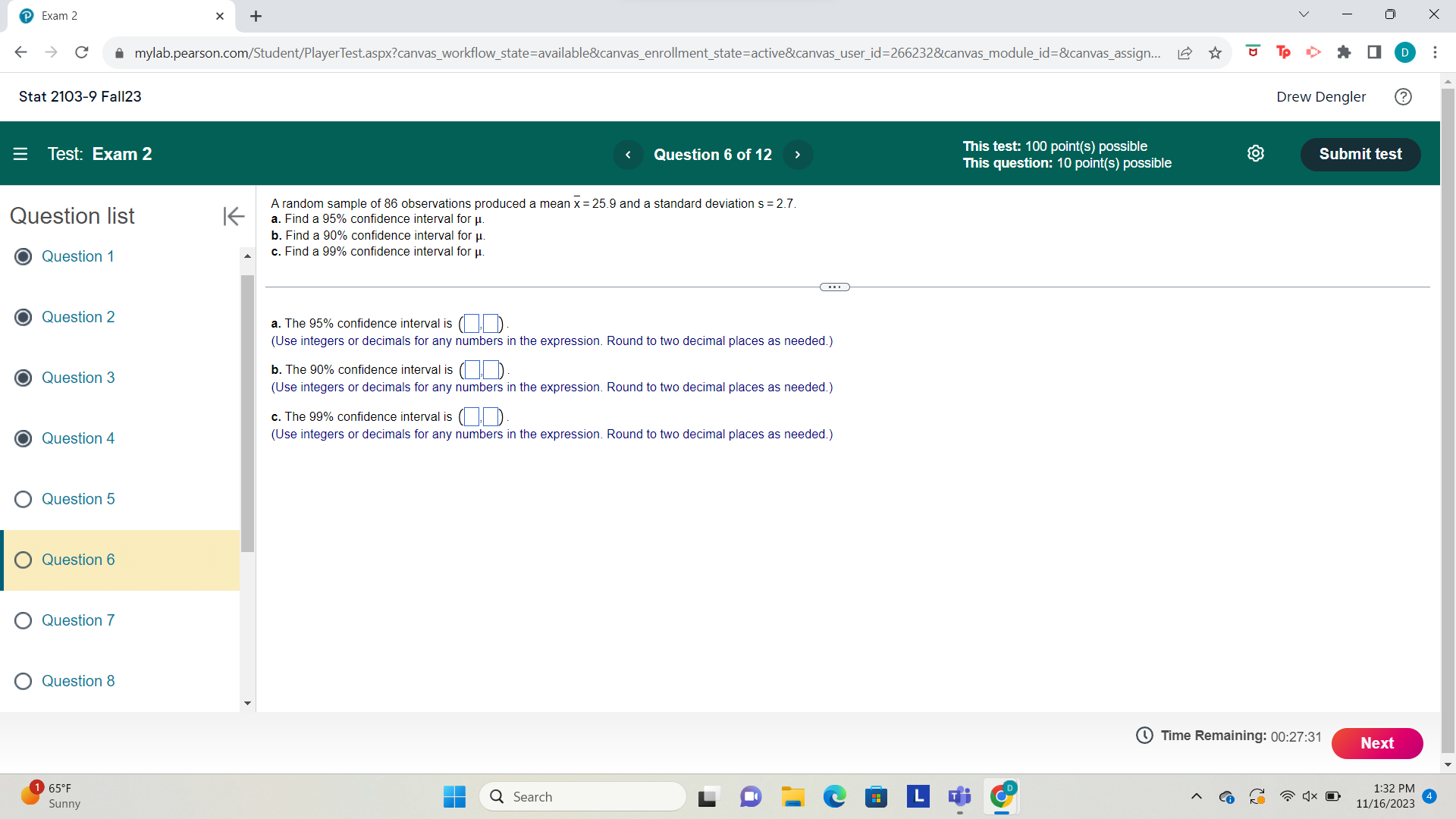Select the Question 8 radio button
The image size is (1456, 819).
pyautogui.click(x=23, y=681)
